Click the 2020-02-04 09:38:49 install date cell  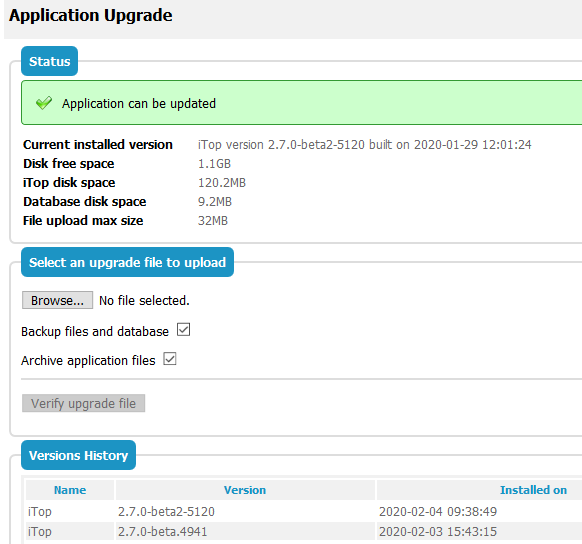tap(438, 512)
